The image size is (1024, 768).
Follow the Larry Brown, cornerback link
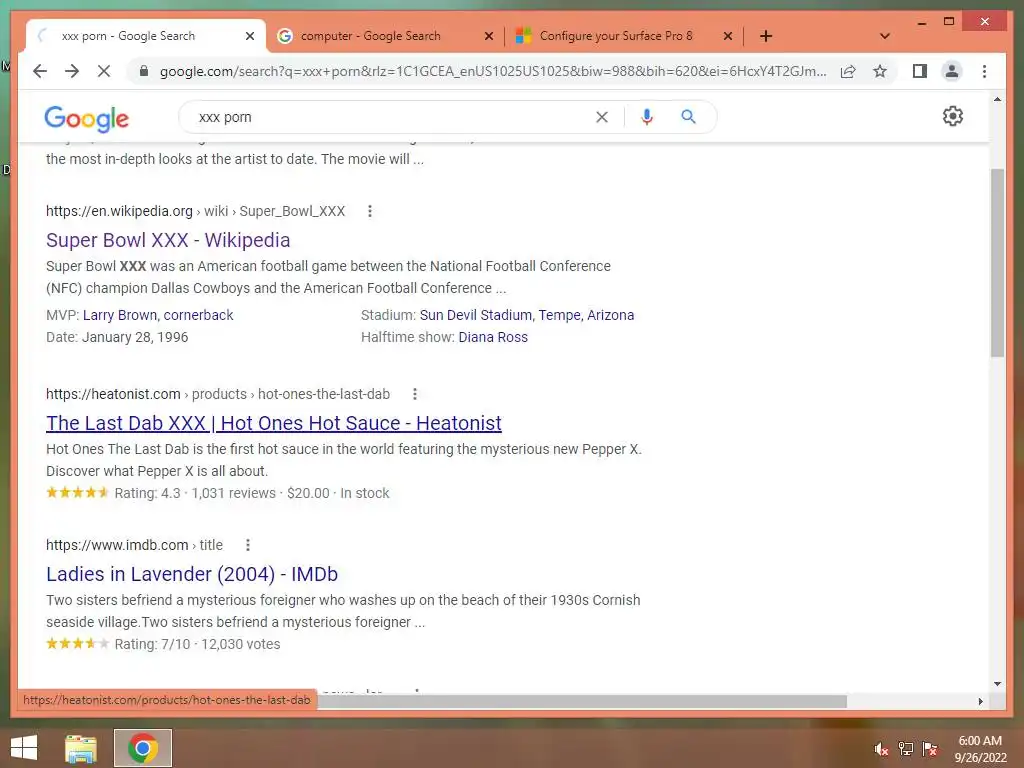(158, 315)
